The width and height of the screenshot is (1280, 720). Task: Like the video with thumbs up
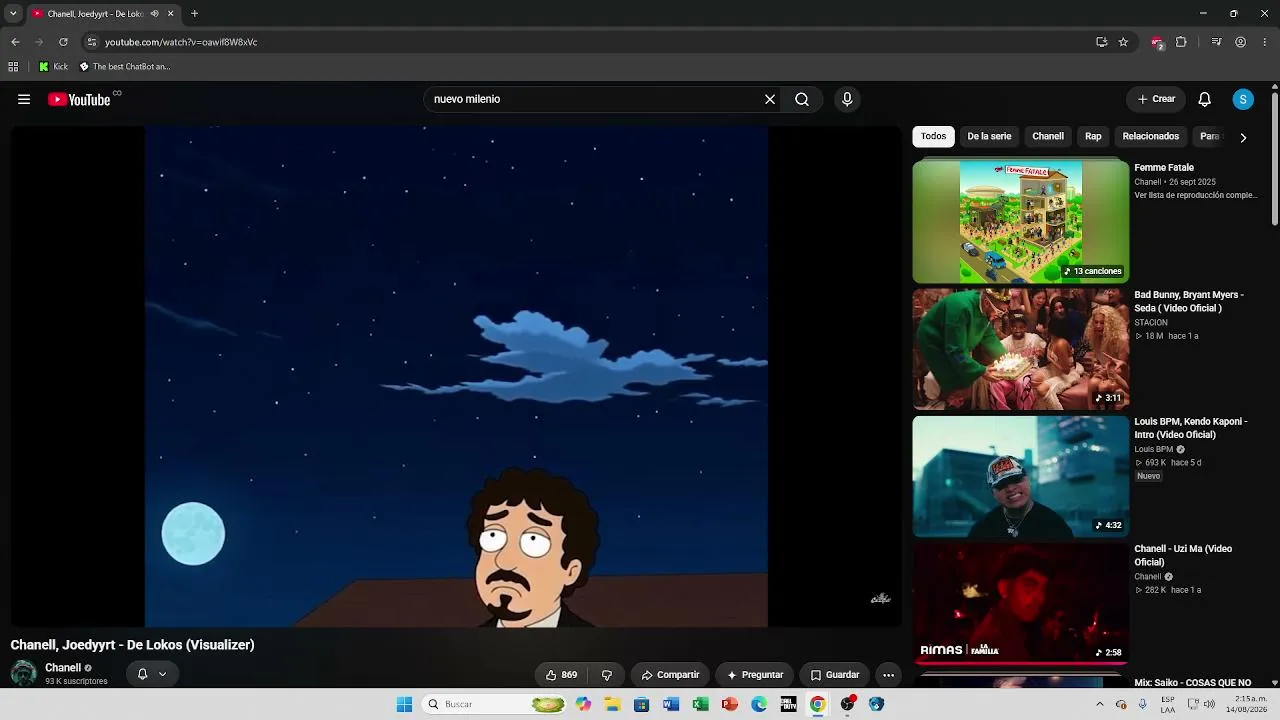point(561,675)
